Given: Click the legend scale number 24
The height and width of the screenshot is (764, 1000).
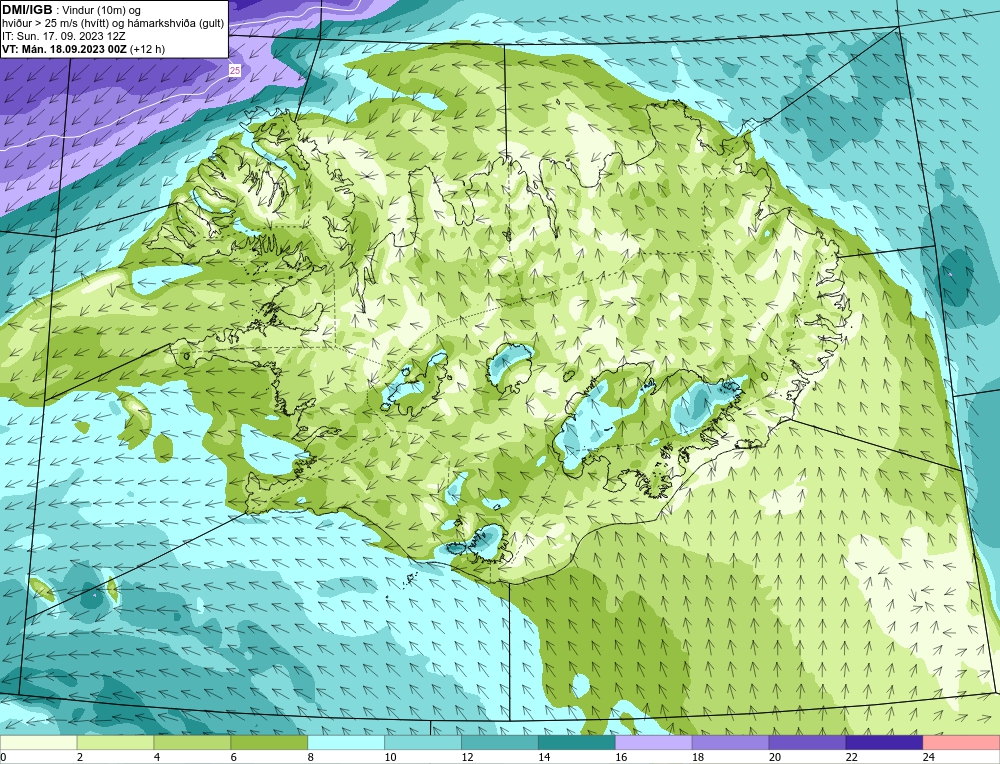Looking at the screenshot, I should coord(928,757).
